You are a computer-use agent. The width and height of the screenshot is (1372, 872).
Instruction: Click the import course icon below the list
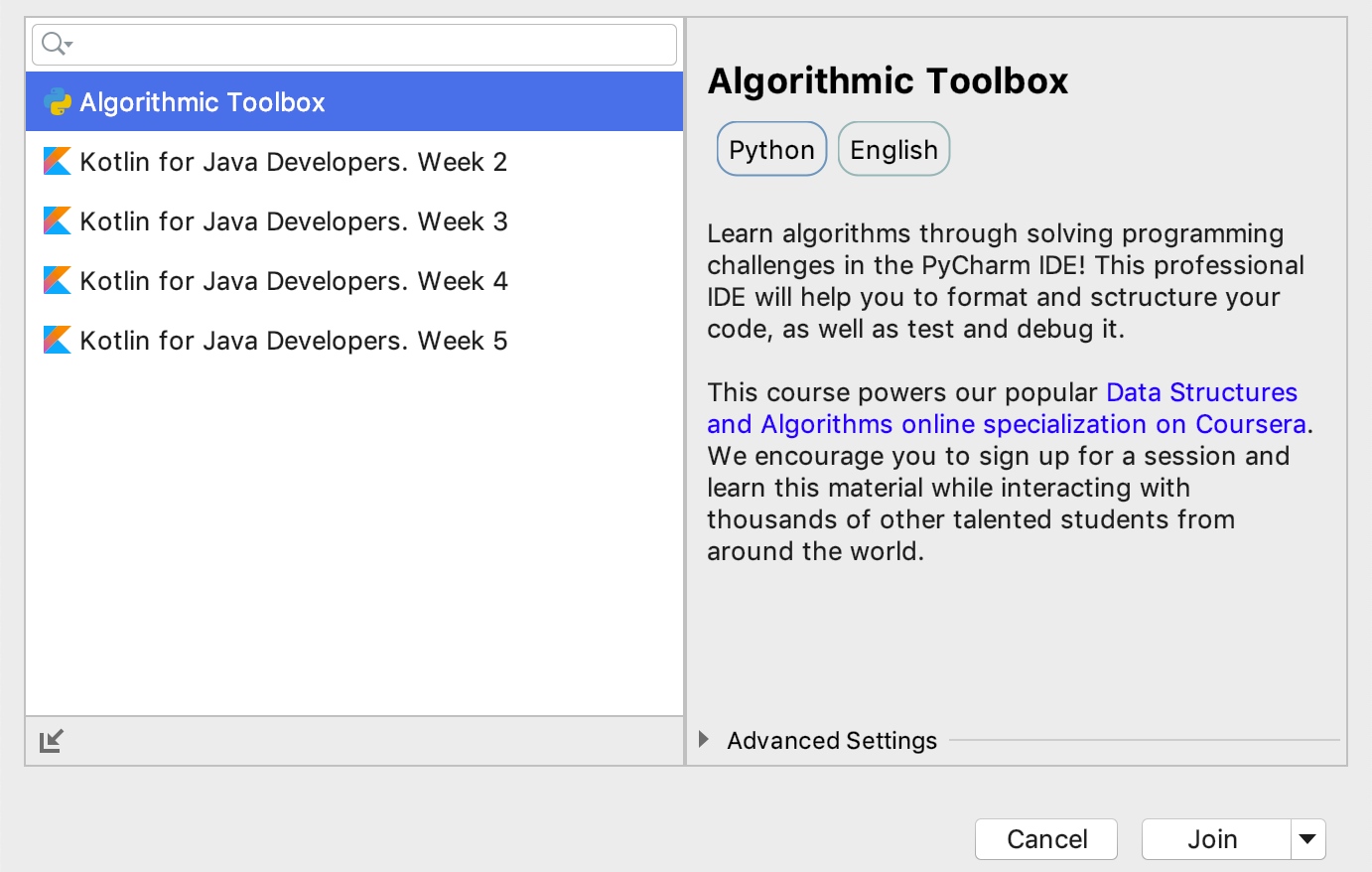point(52,741)
